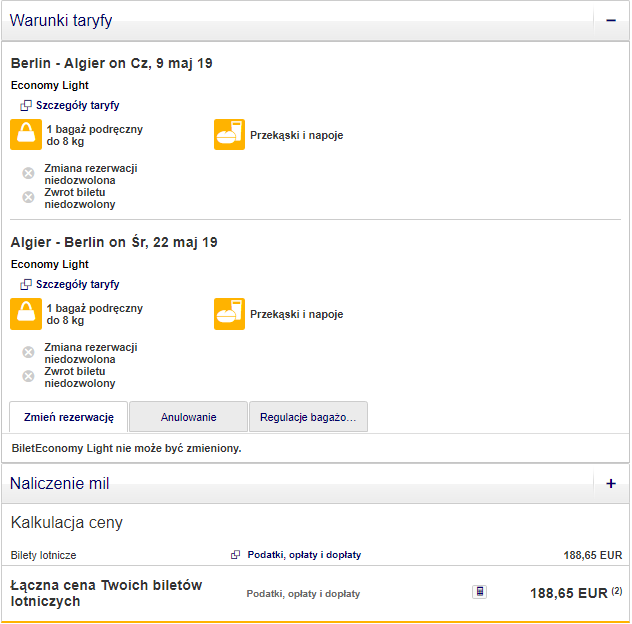Click the snacks and drinks icon for Algier - Berlin

tap(229, 314)
